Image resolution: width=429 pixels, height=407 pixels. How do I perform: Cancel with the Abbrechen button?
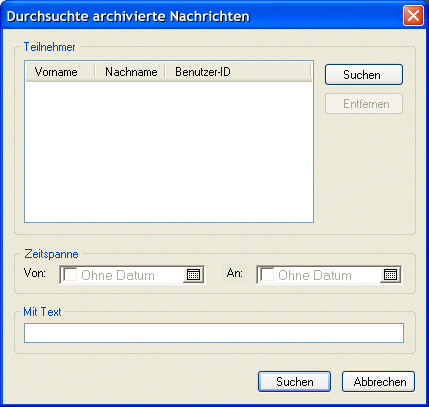pyautogui.click(x=378, y=382)
